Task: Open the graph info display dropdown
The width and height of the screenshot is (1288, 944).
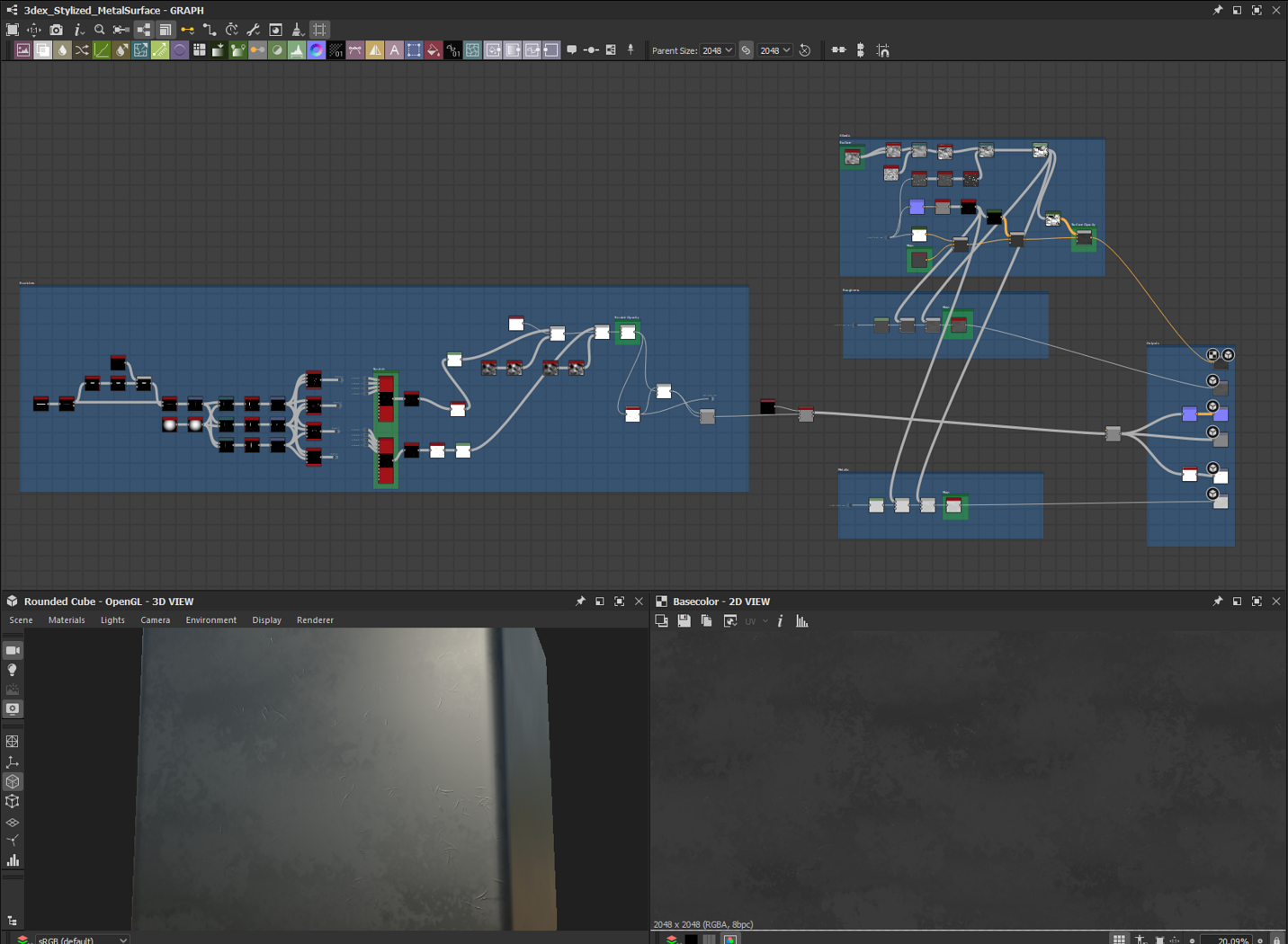Action: pos(78,30)
